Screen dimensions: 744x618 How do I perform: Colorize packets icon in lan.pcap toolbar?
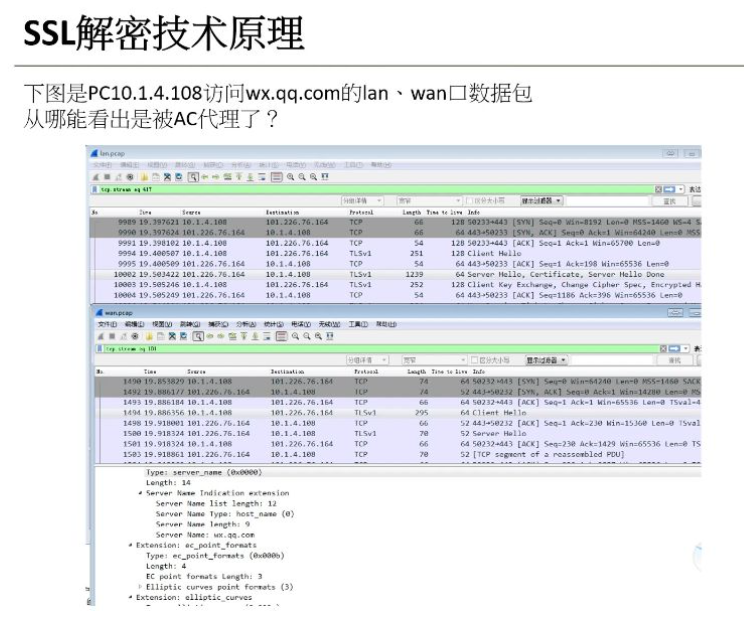click(277, 177)
